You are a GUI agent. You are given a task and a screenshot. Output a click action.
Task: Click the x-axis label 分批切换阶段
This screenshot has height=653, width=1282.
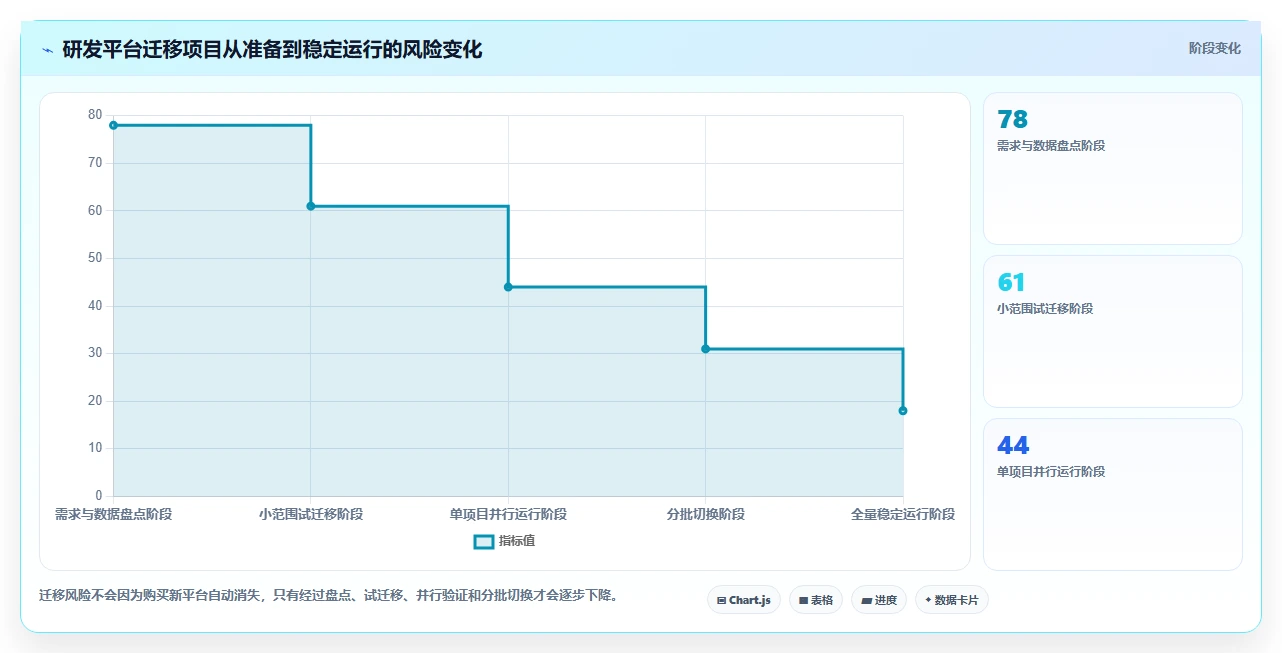(x=706, y=515)
